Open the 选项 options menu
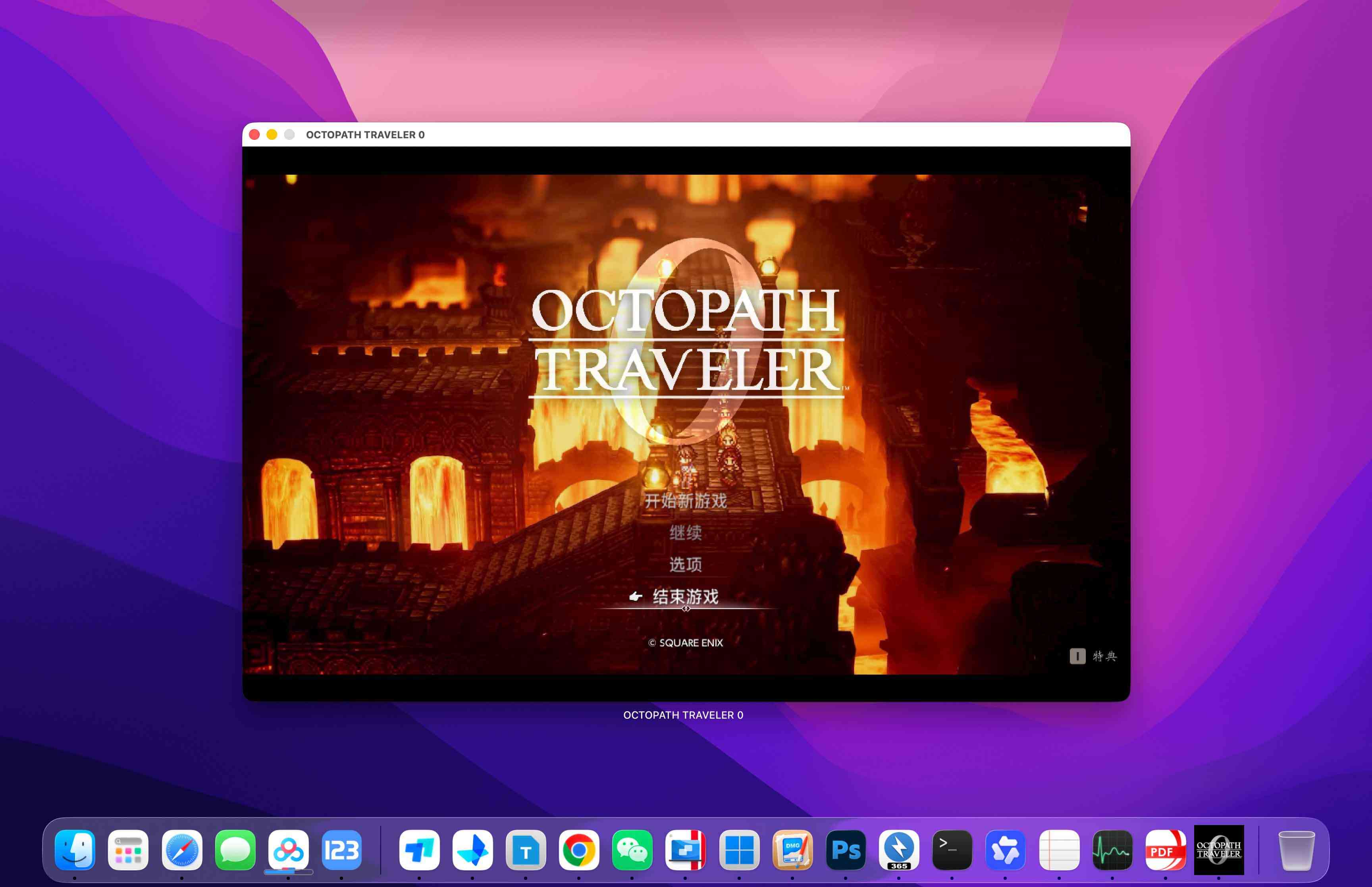Image resolution: width=1372 pixels, height=887 pixels. tap(685, 565)
